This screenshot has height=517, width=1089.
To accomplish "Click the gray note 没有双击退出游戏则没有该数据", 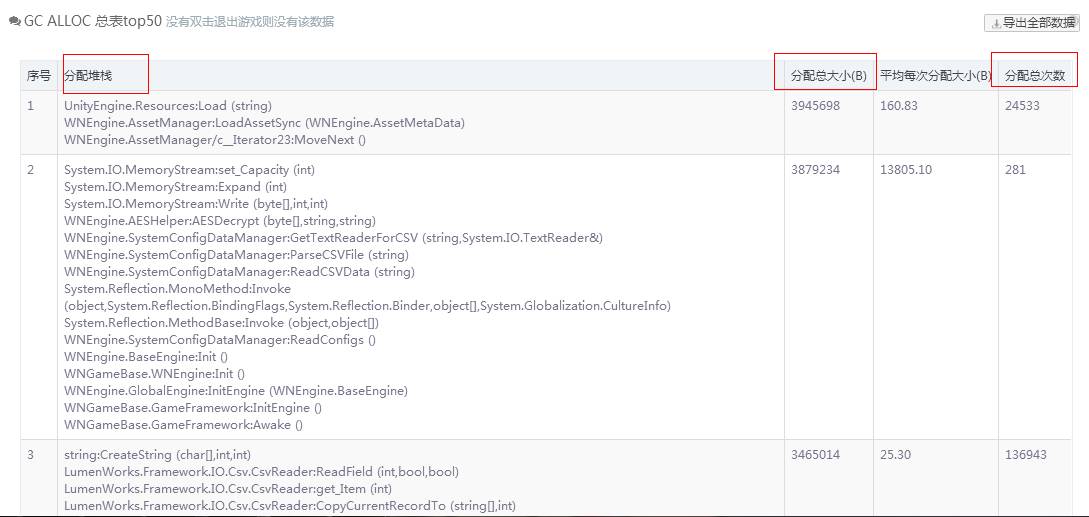I will (x=250, y=22).
